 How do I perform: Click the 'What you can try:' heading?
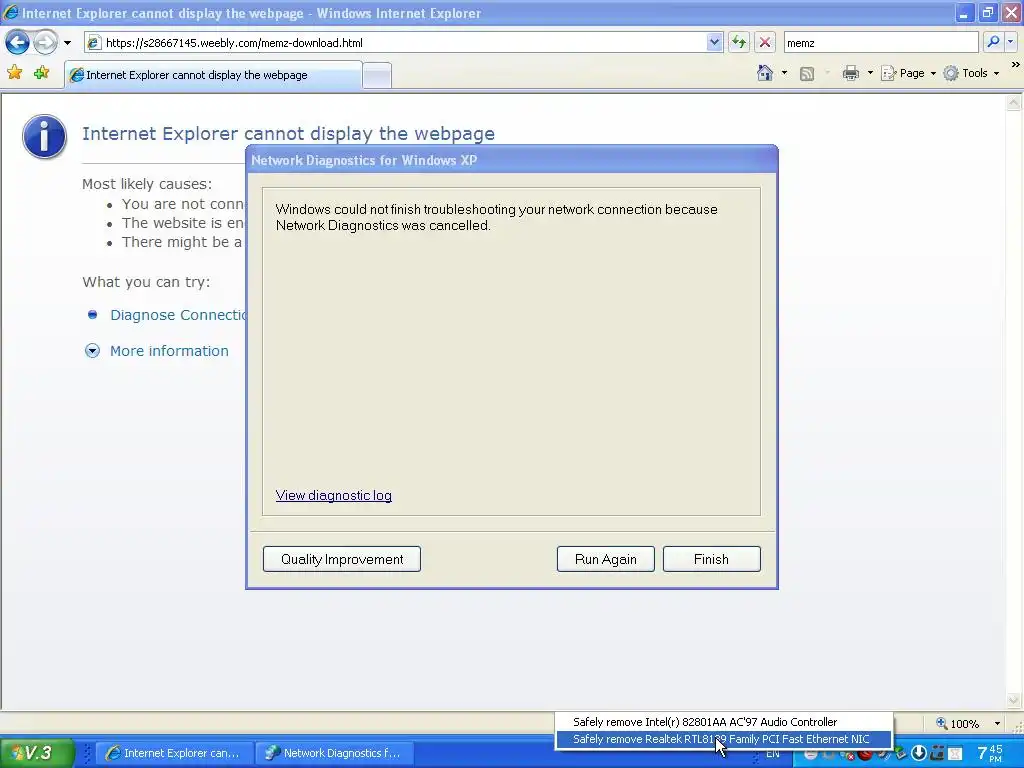[x=146, y=282]
